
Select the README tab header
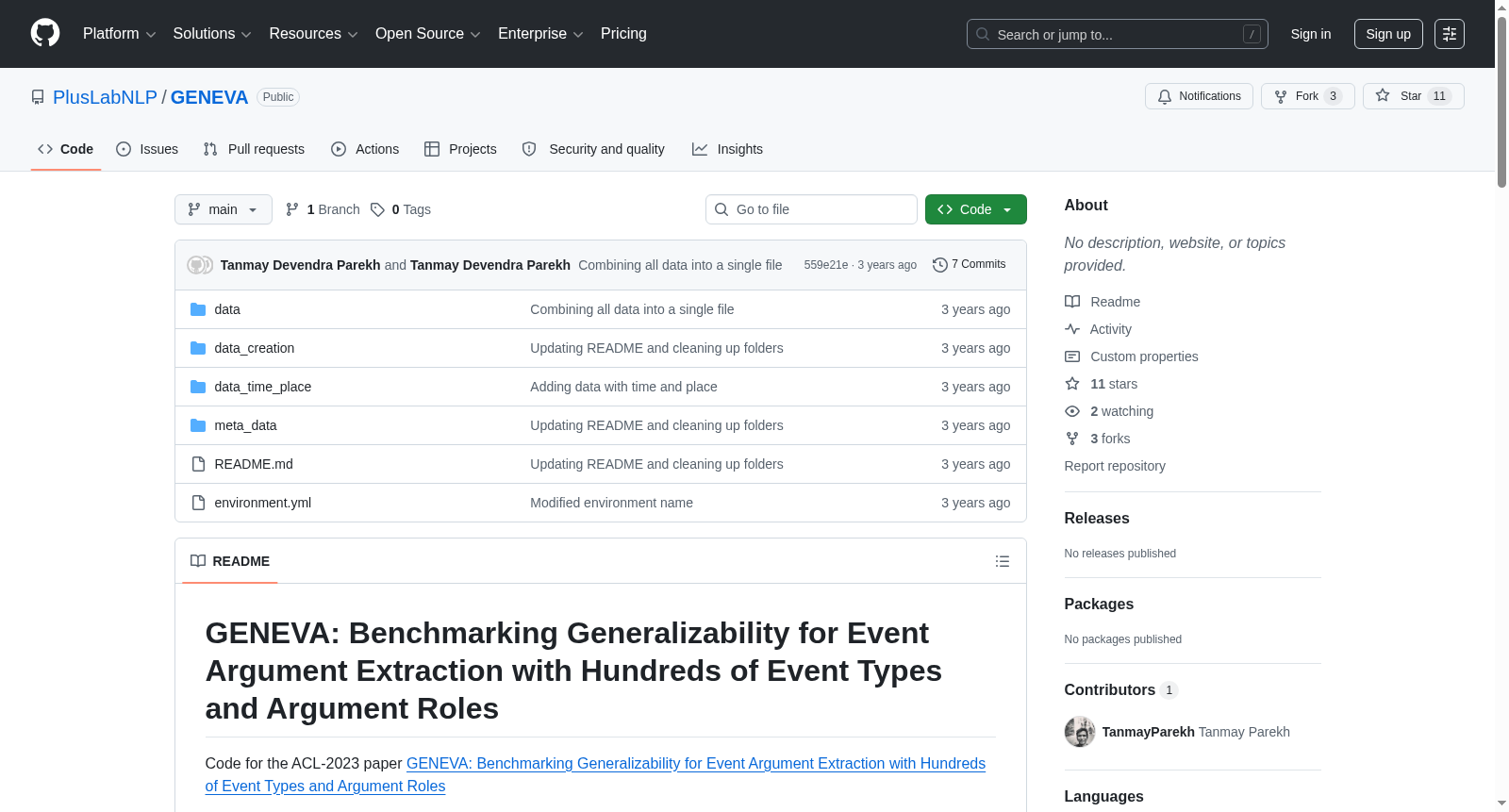point(230,561)
